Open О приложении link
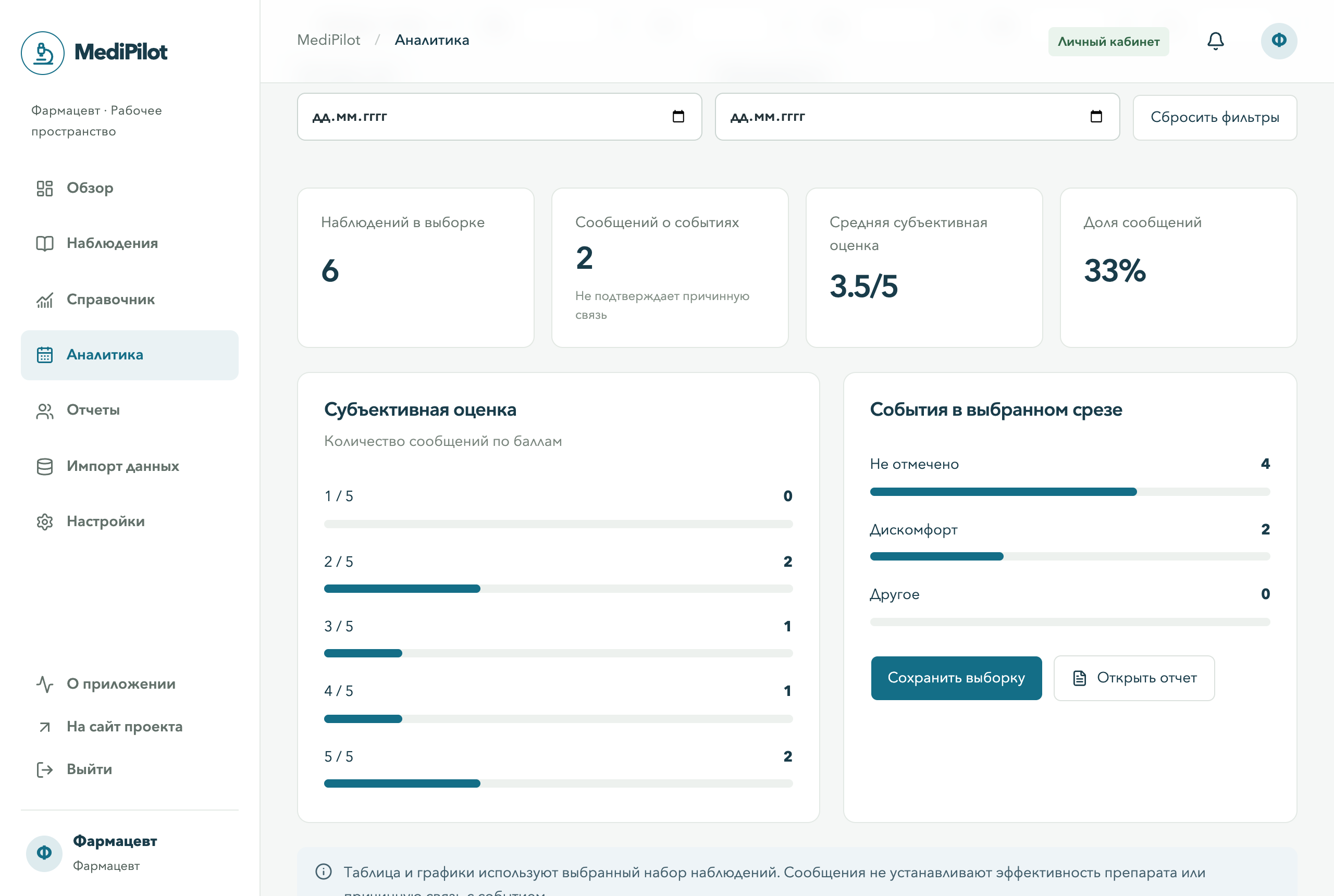1334x896 pixels. 130,684
